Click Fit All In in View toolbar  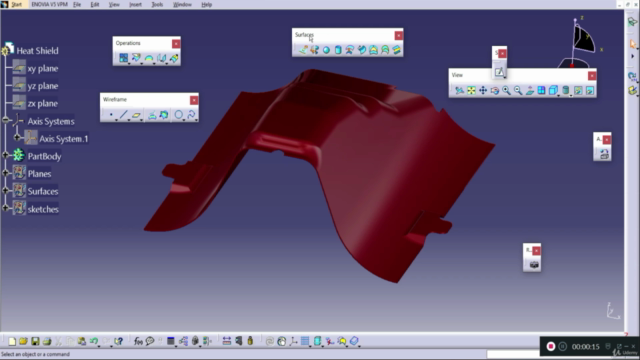(x=471, y=90)
